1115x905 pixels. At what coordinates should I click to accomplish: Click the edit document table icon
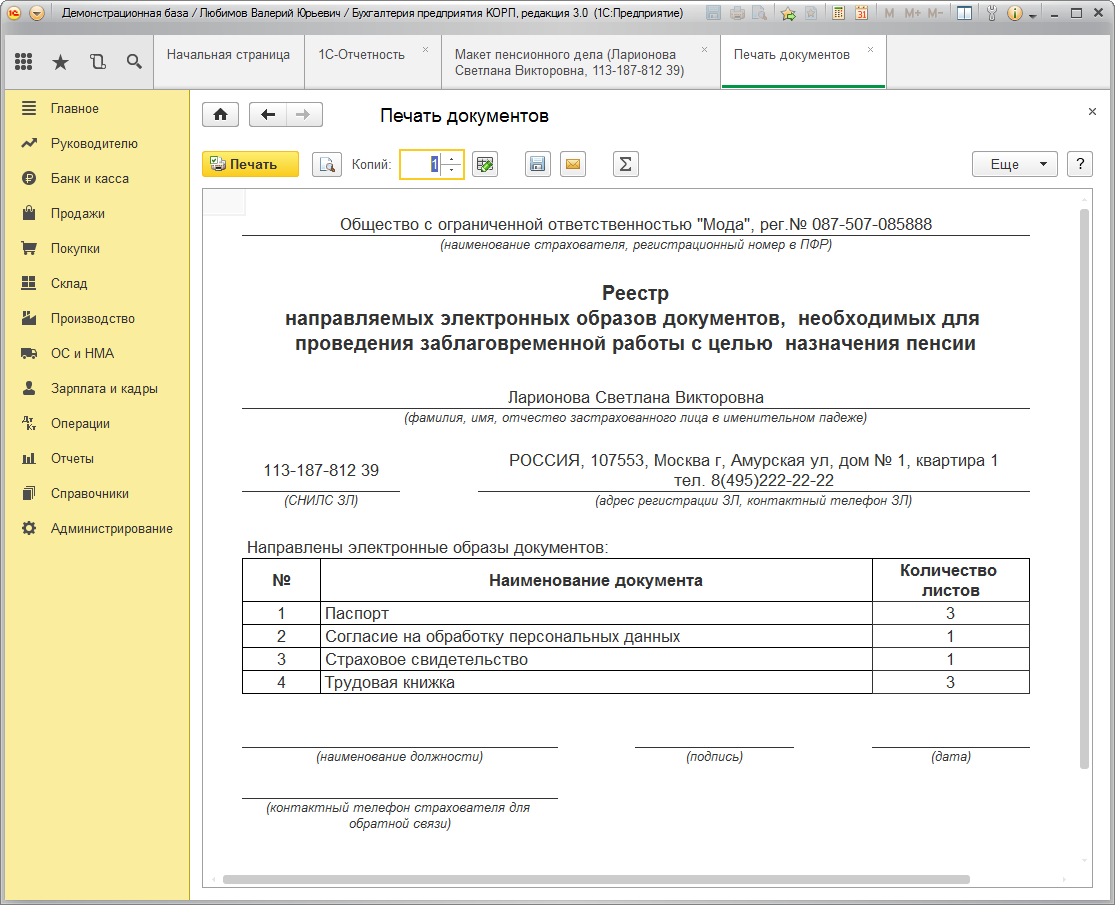485,165
